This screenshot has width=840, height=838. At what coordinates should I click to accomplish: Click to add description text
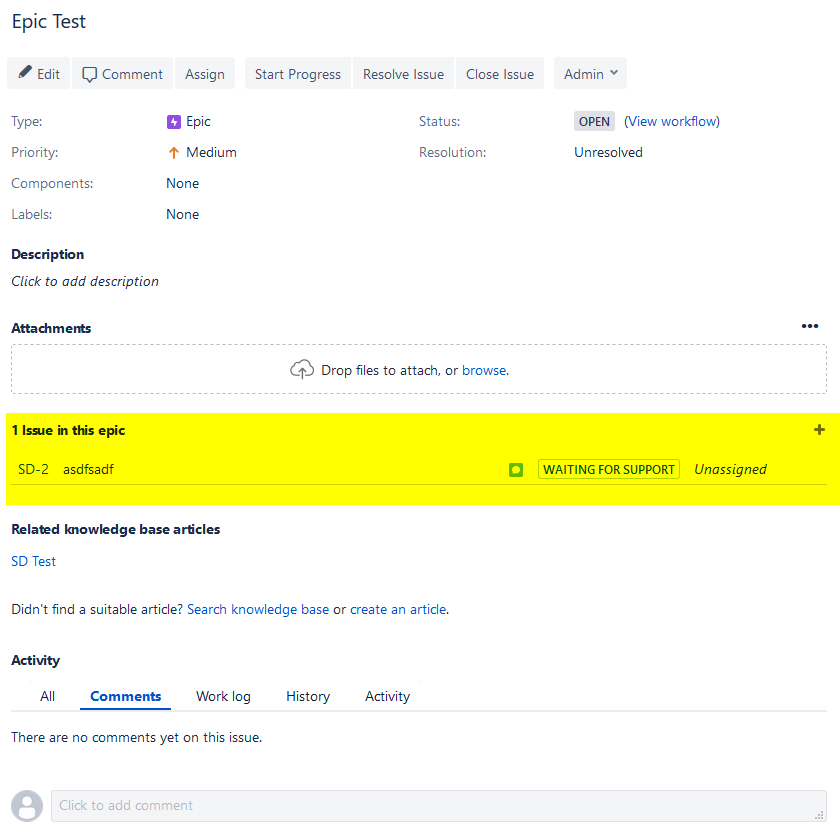click(x=85, y=281)
